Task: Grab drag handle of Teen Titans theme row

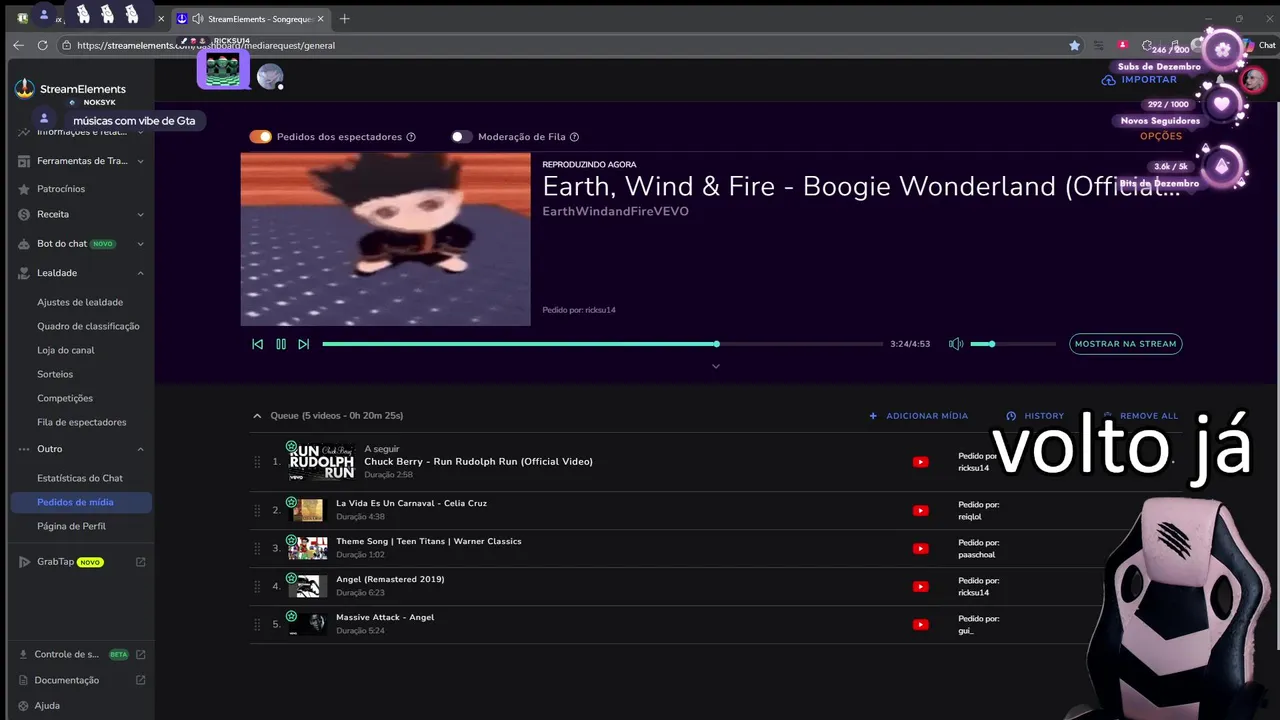Action: [x=257, y=549]
